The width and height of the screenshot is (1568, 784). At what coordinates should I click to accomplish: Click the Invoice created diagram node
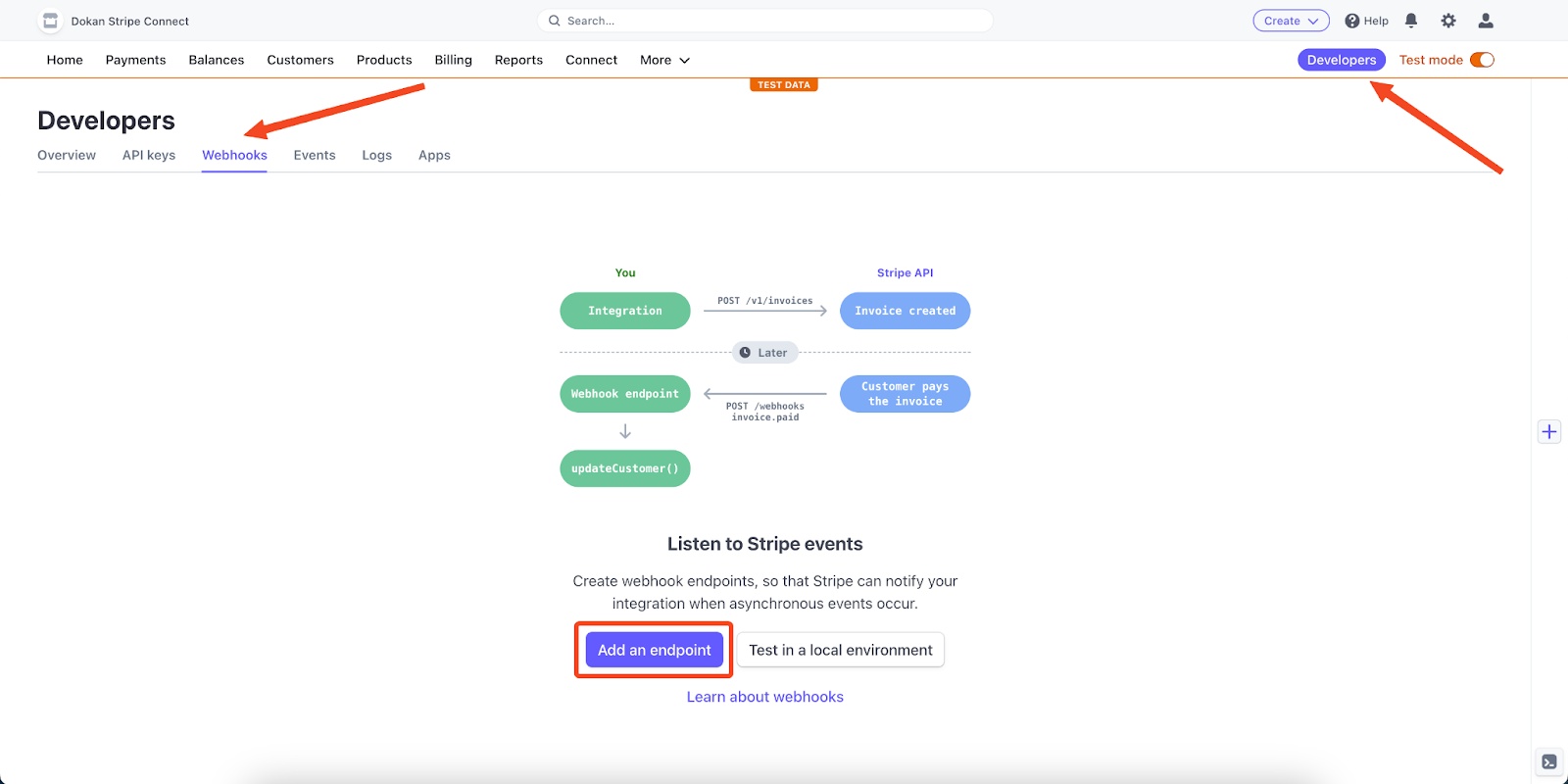pos(906,311)
